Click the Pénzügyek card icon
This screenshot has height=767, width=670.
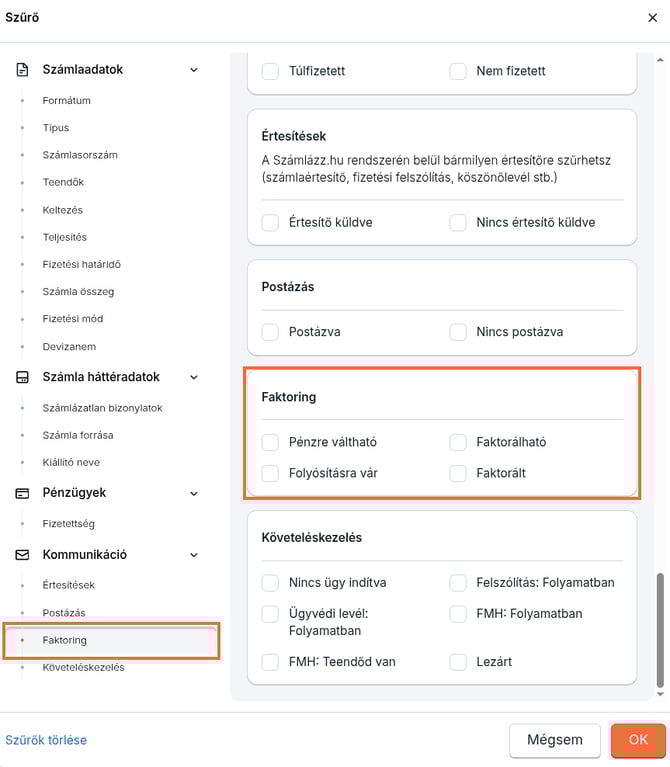click(x=22, y=493)
